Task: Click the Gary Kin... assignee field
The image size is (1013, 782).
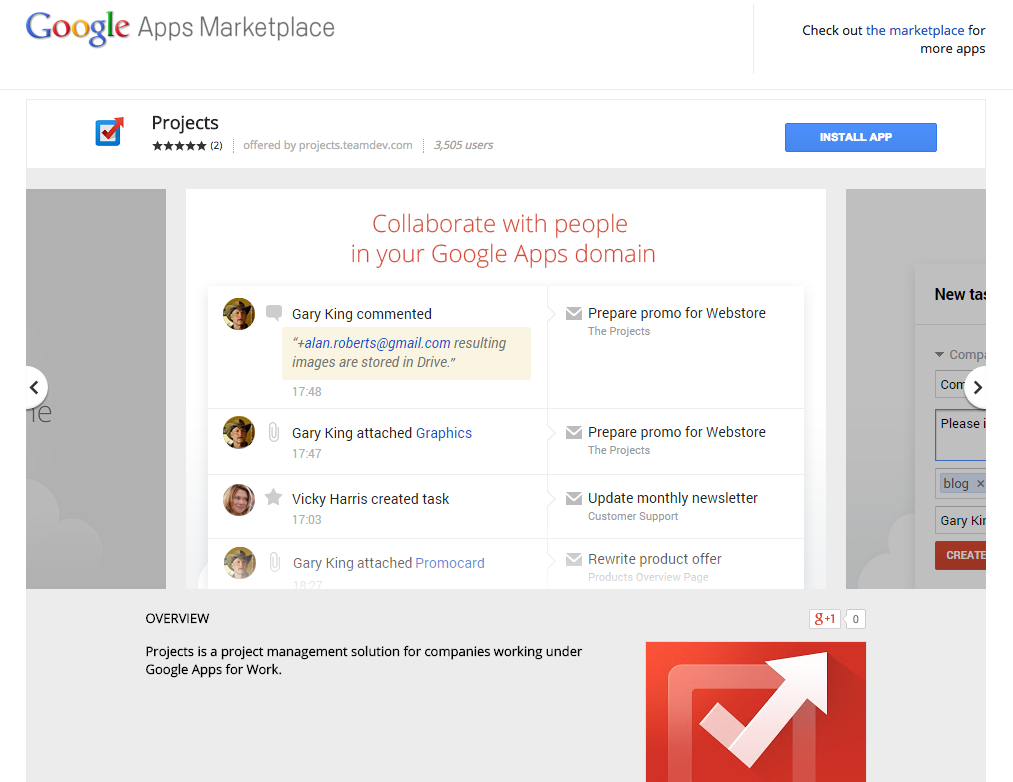Action: click(x=961, y=520)
